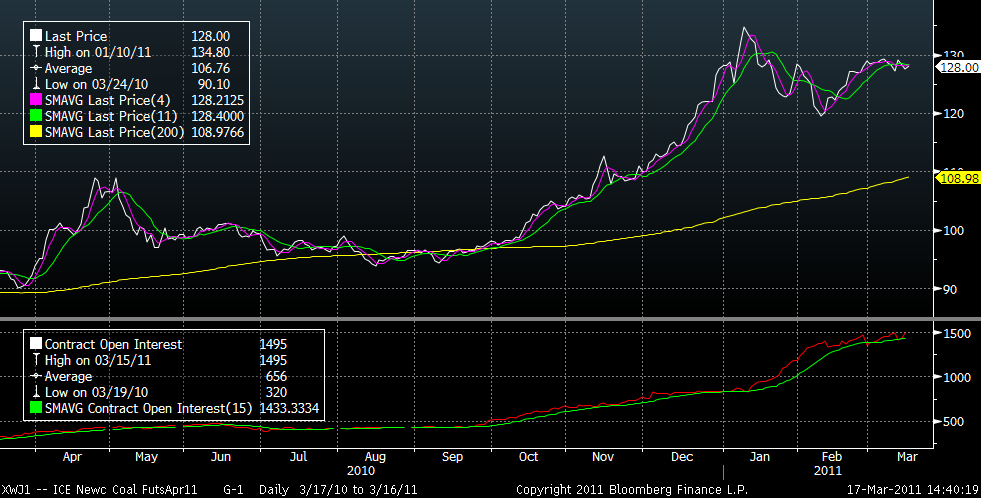Click the white Last Price legend swatch
This screenshot has height=498, width=981.
(x=36, y=35)
